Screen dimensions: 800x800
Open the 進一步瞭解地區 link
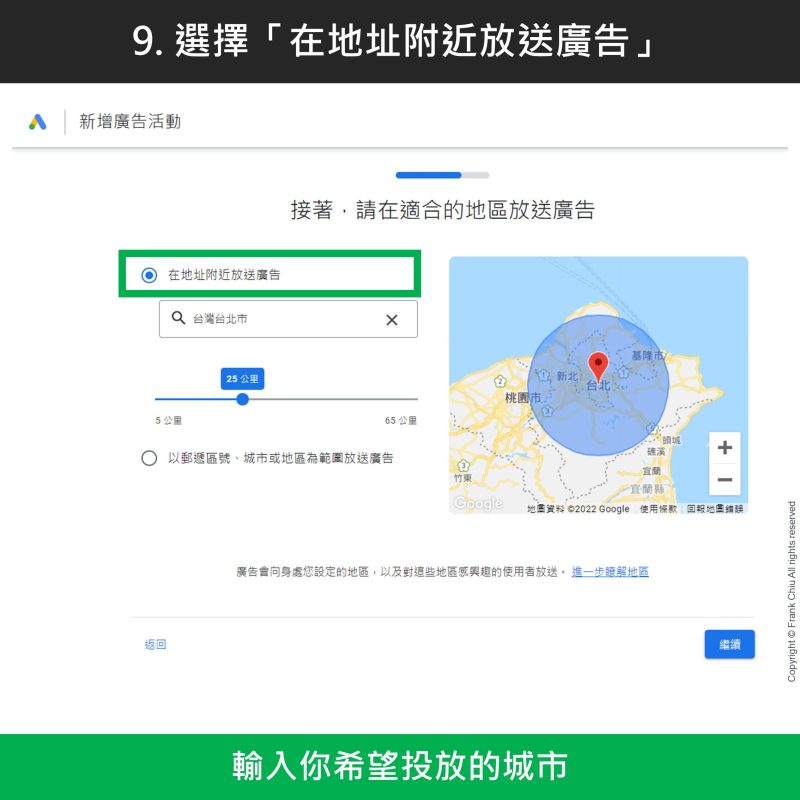610,572
